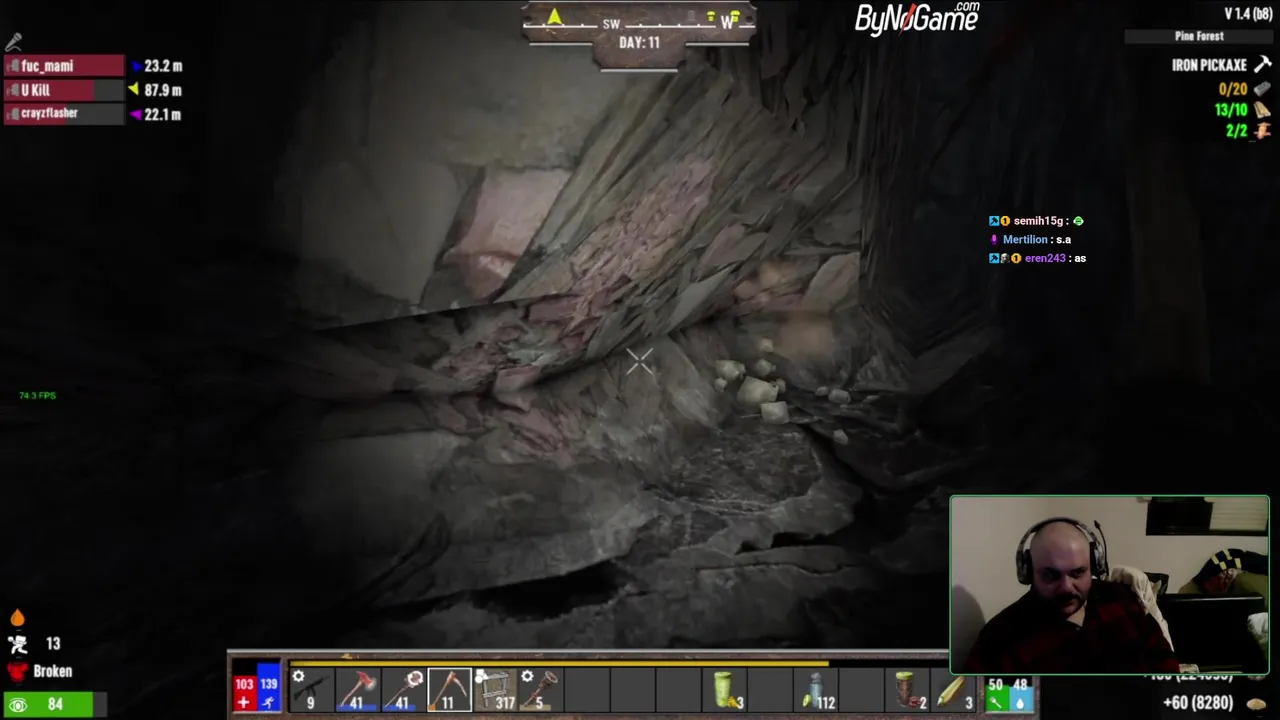This screenshot has height=720, width=1280.
Task: Click the 0/20 ingredient count
Action: point(1233,89)
